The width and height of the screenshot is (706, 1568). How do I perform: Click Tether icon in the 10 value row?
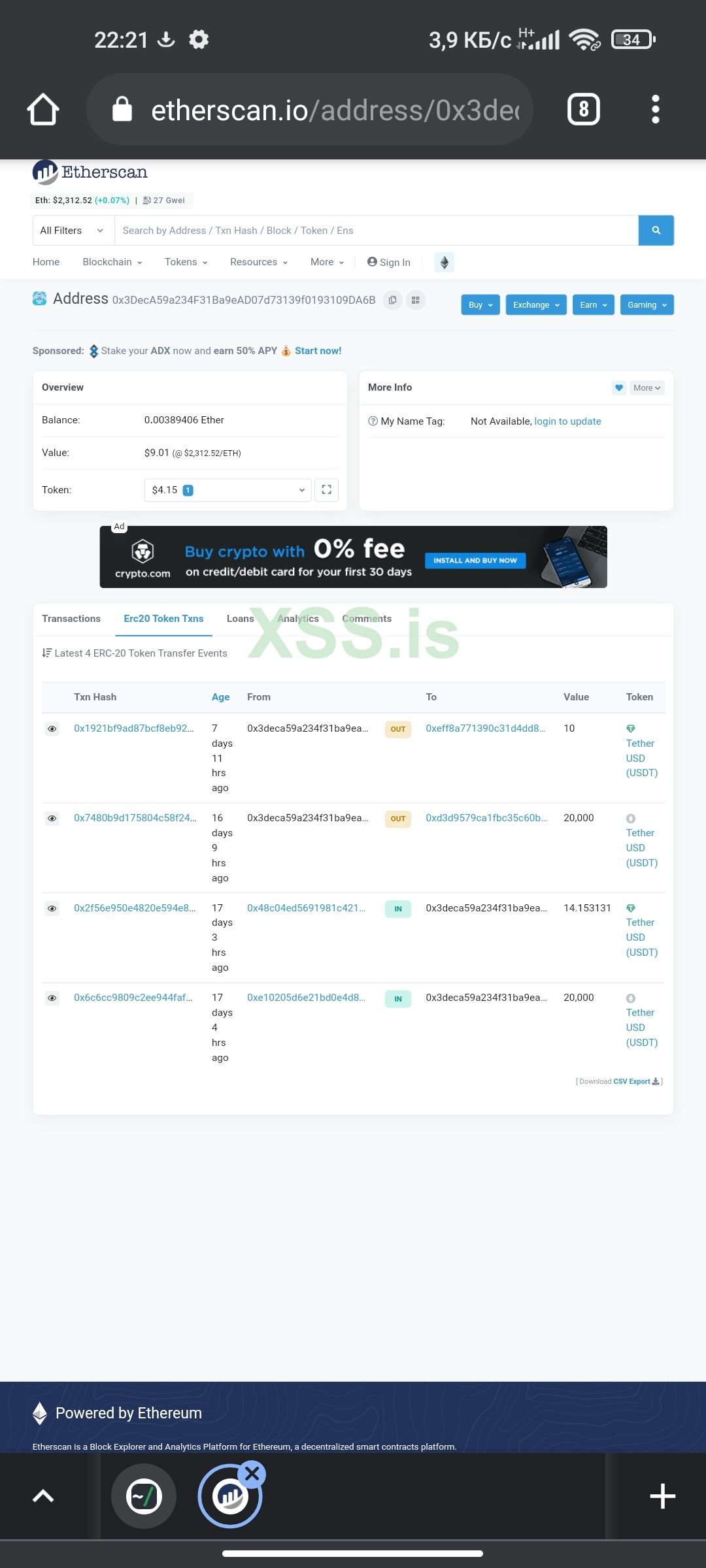[631, 728]
